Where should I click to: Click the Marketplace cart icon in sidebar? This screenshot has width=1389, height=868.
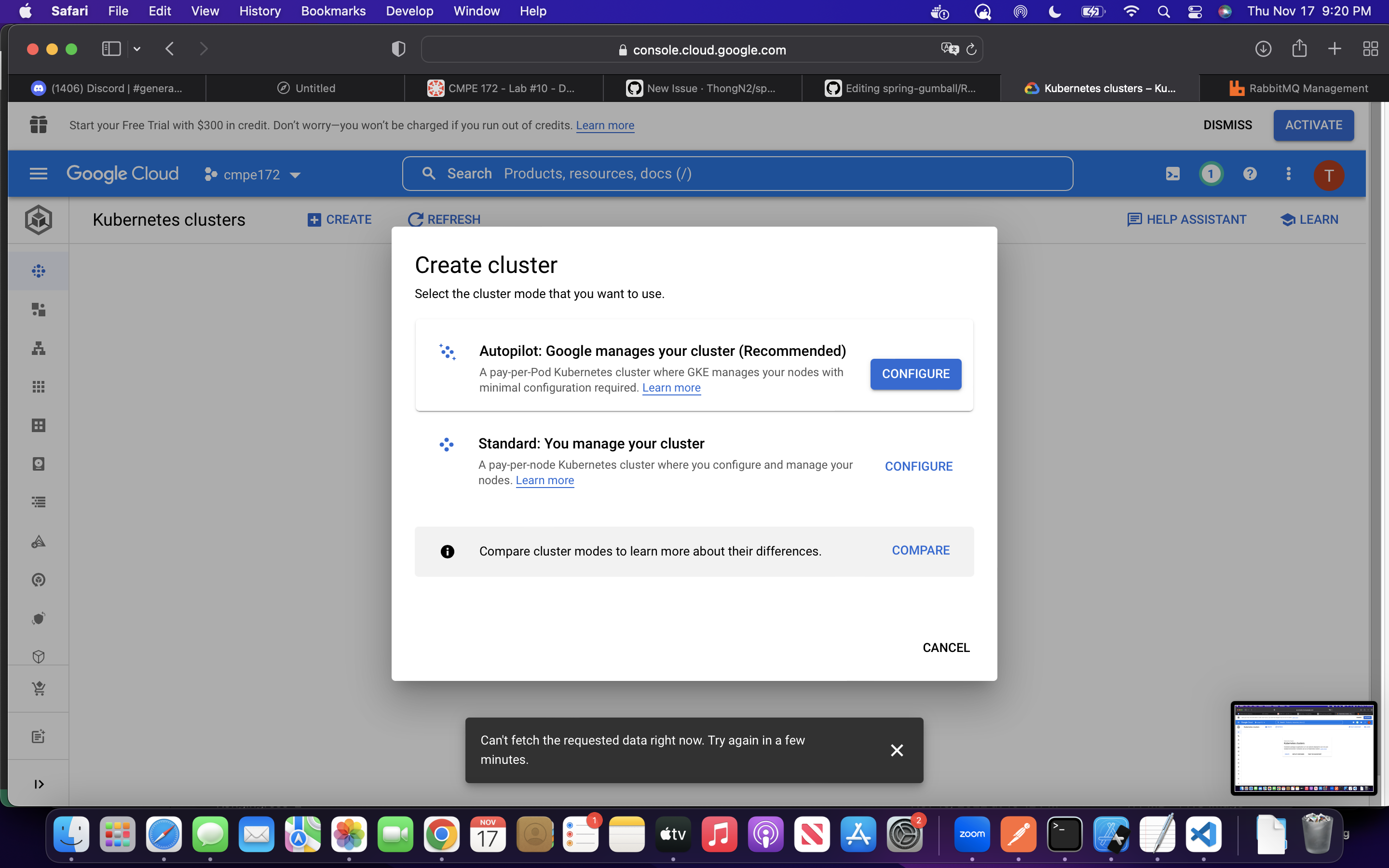[x=39, y=688]
